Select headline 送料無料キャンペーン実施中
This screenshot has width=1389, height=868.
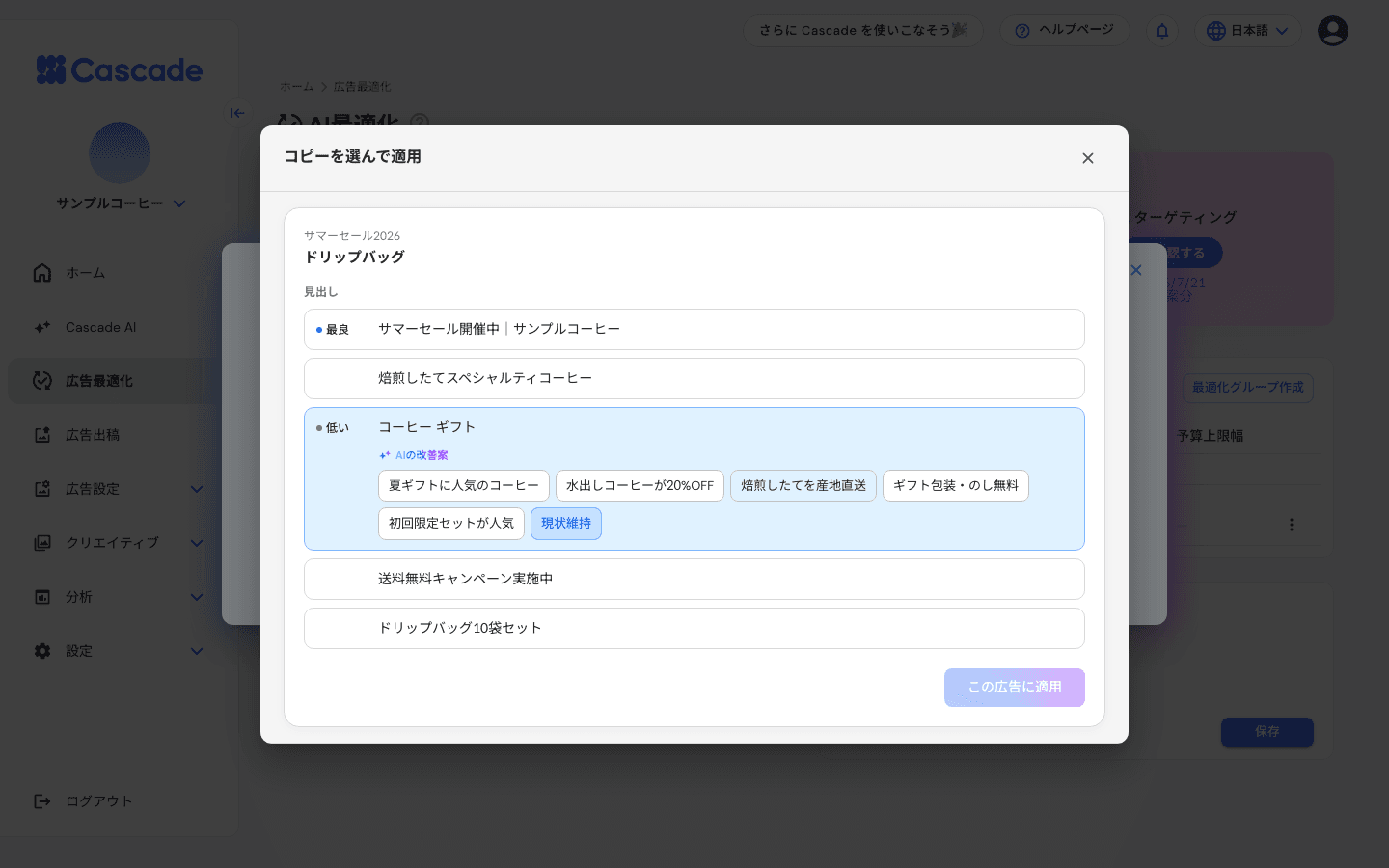(x=694, y=579)
